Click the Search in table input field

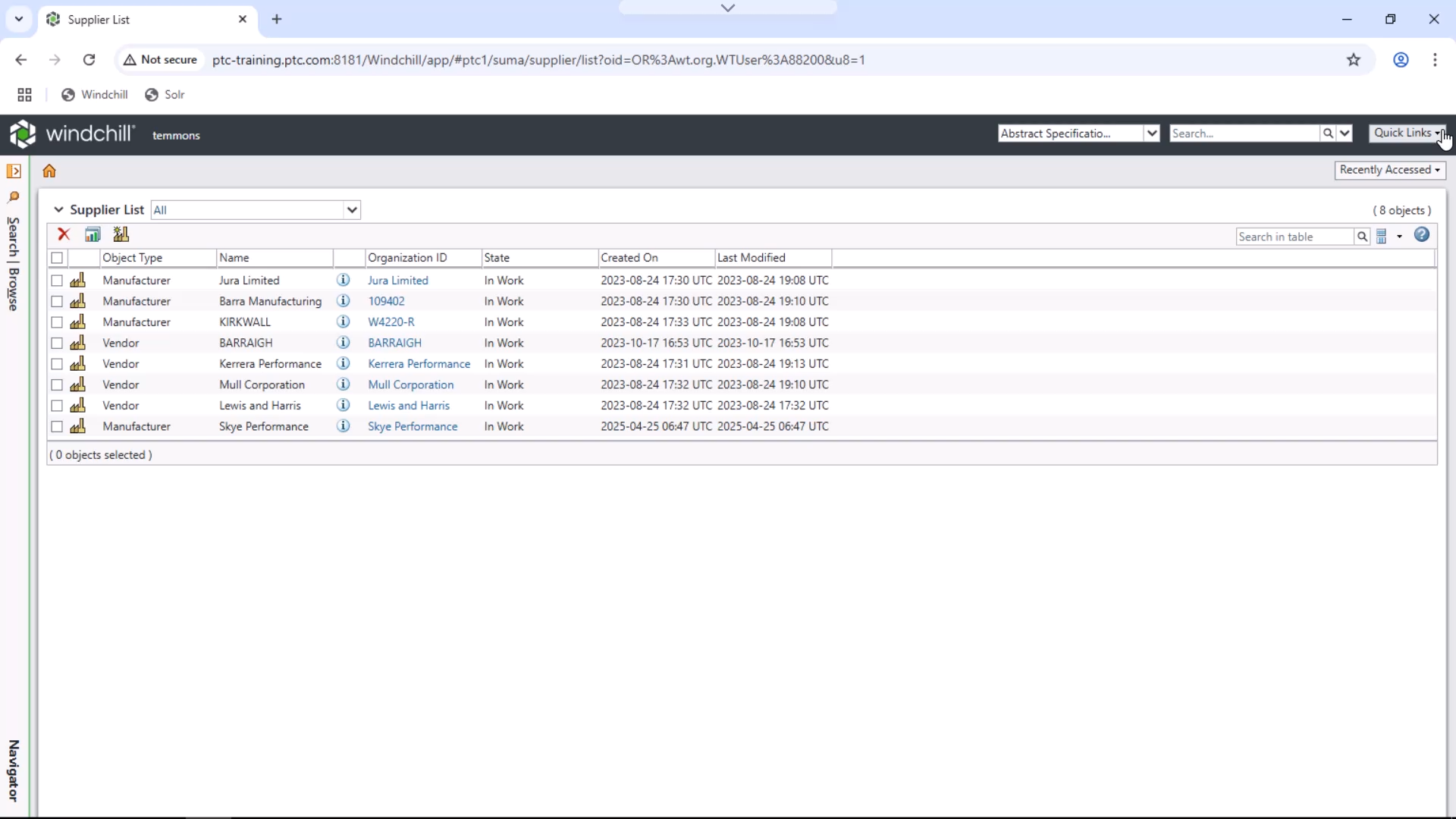pyautogui.click(x=1294, y=237)
